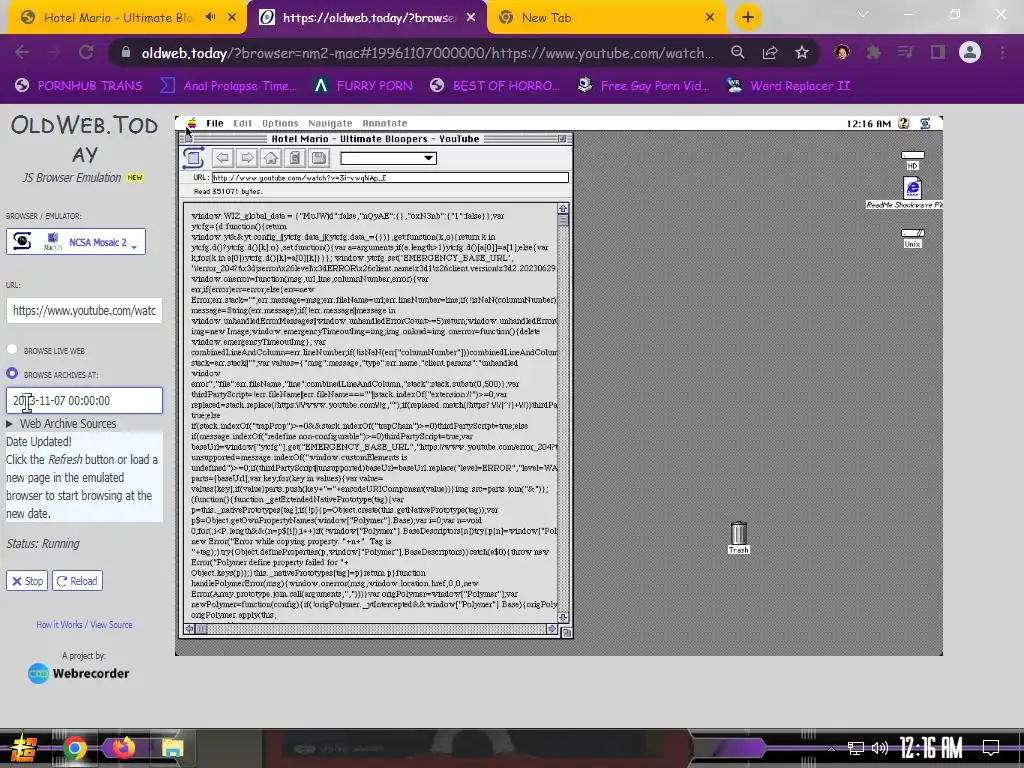Open the notification center icon in taskbar
This screenshot has width=1024, height=768.
click(991, 748)
